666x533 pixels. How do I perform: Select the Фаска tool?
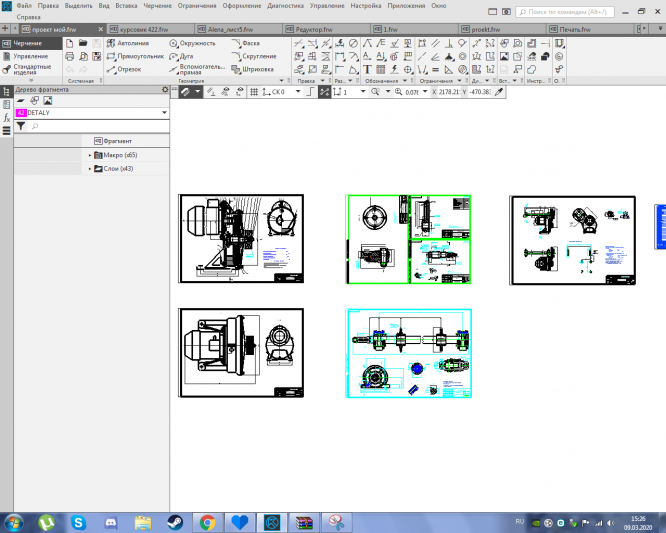[246, 43]
